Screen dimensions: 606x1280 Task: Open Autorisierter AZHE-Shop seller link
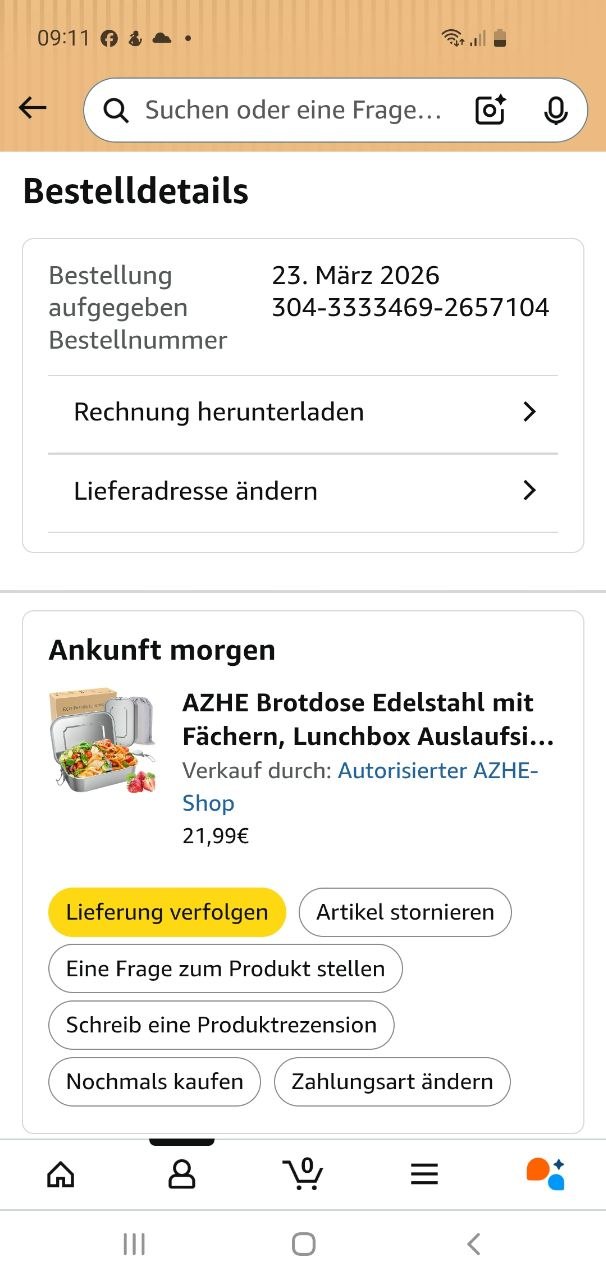coord(360,787)
